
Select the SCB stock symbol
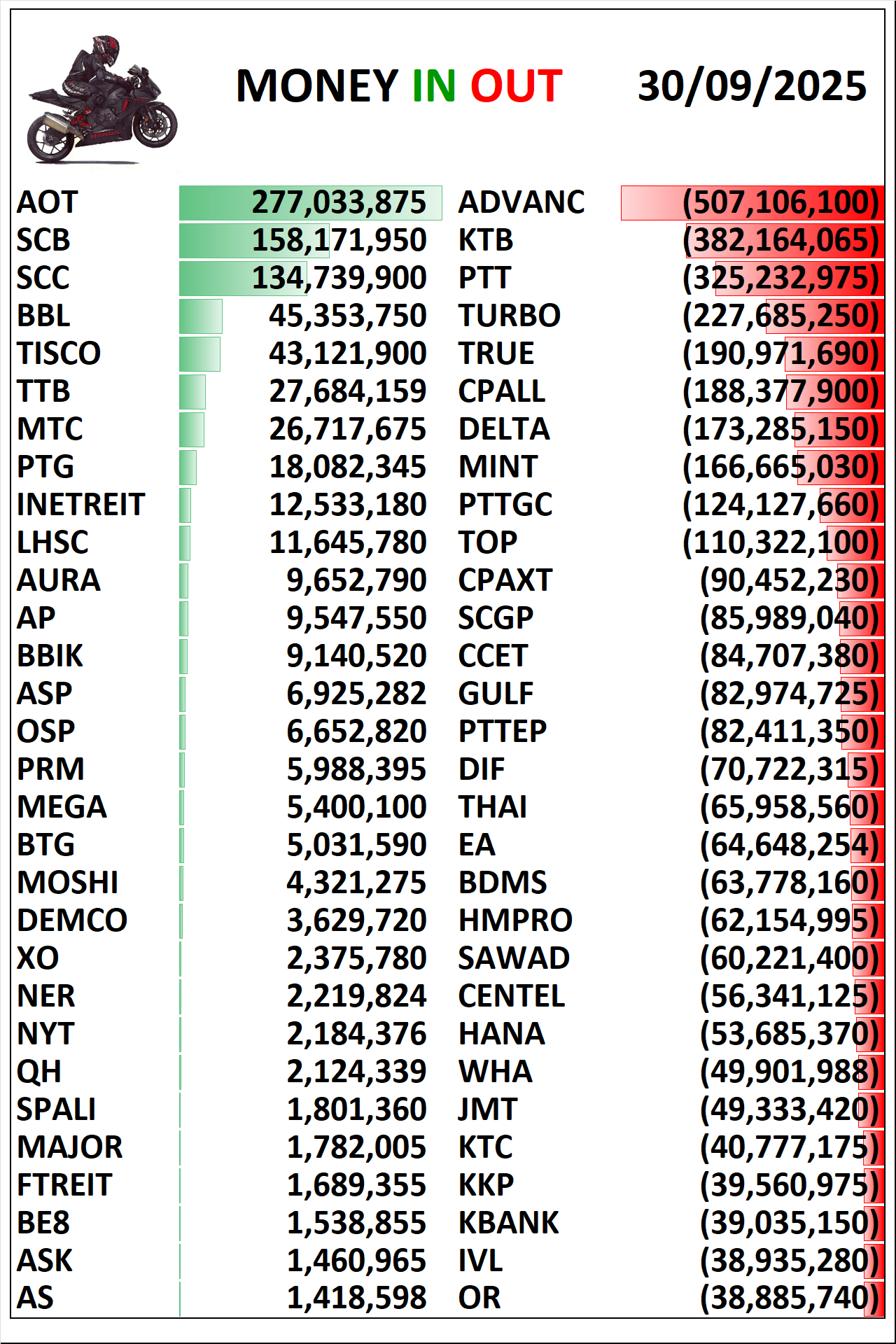click(x=43, y=241)
